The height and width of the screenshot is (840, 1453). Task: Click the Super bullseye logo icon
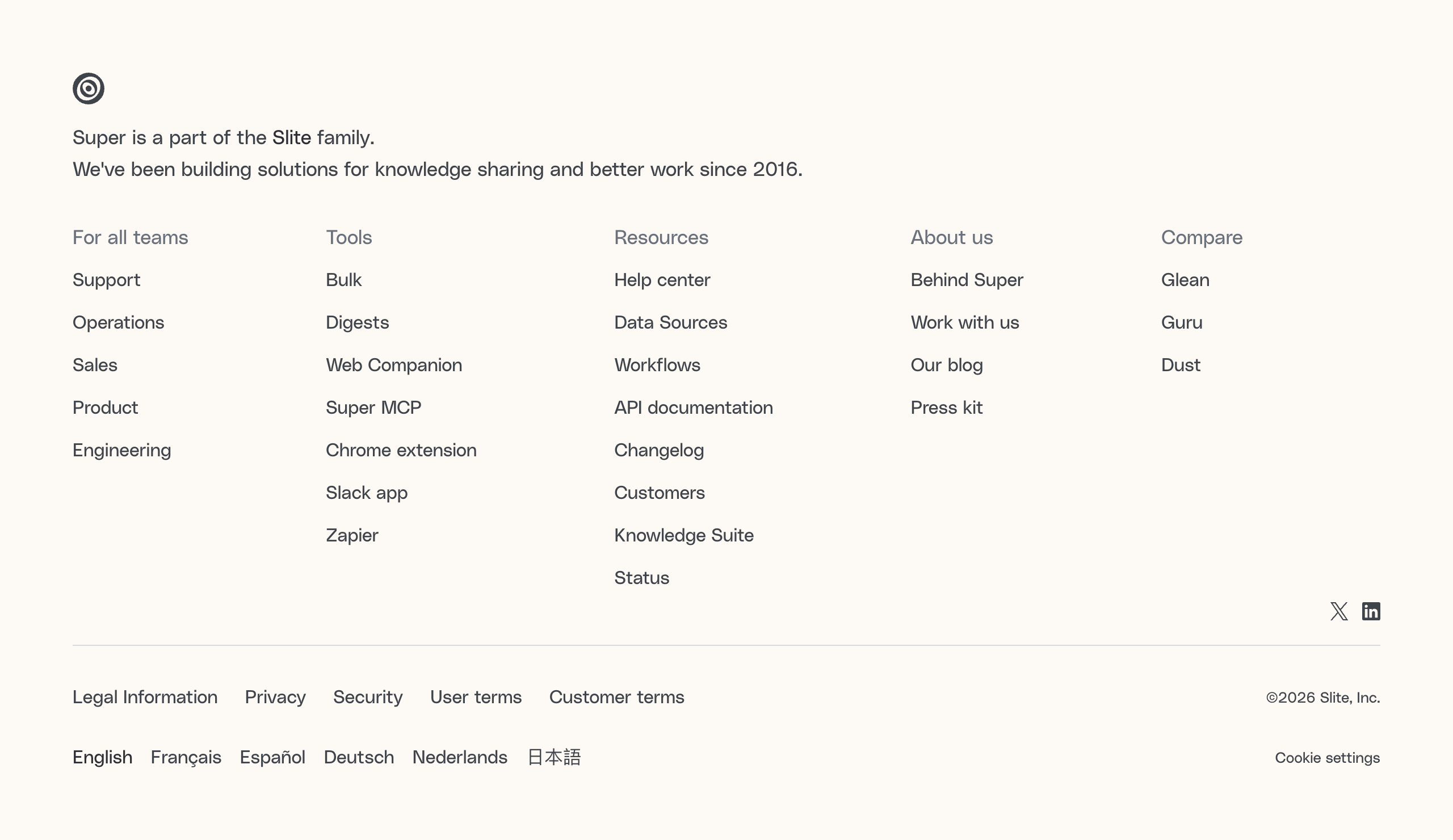click(88, 88)
